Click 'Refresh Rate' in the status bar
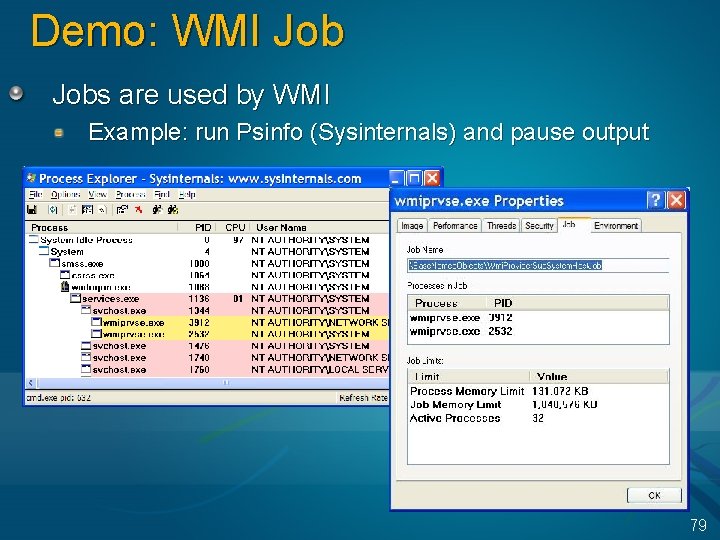This screenshot has height=540, width=720. pyautogui.click(x=364, y=398)
